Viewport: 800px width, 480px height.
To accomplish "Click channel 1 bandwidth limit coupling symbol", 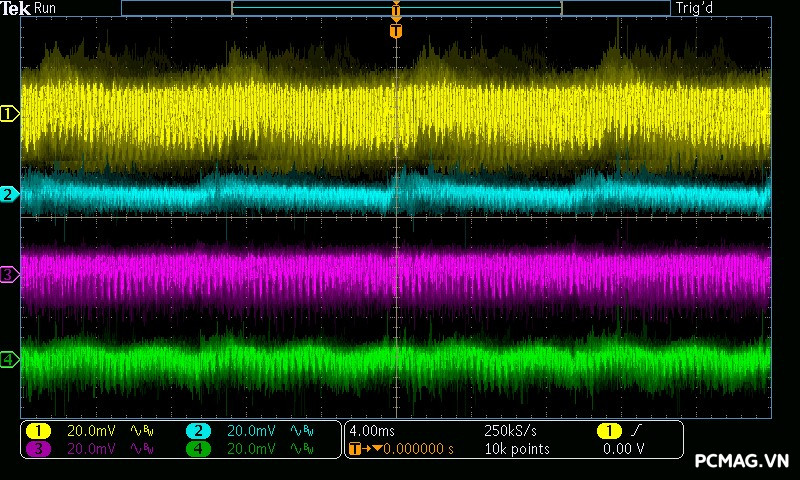I will tap(143, 430).
